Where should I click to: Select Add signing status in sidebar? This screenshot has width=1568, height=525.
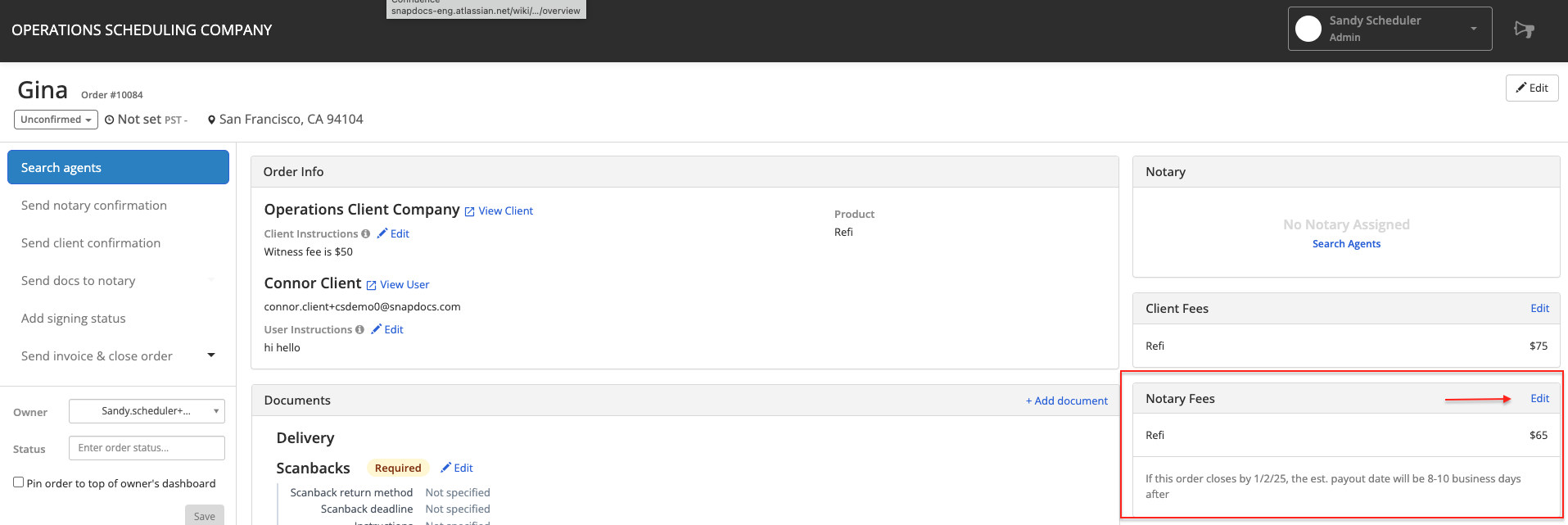pos(74,319)
